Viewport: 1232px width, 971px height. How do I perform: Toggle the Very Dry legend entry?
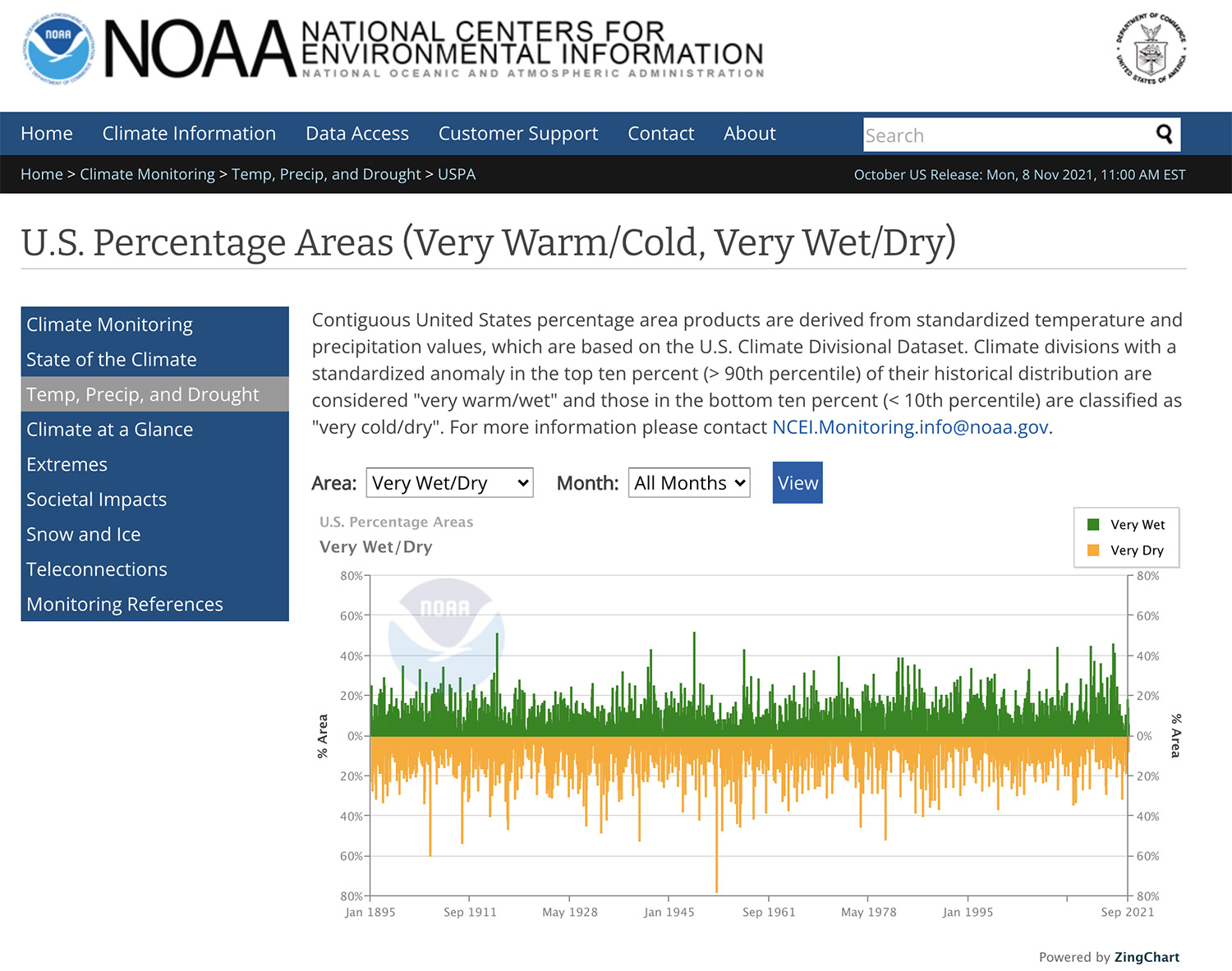click(x=1137, y=550)
